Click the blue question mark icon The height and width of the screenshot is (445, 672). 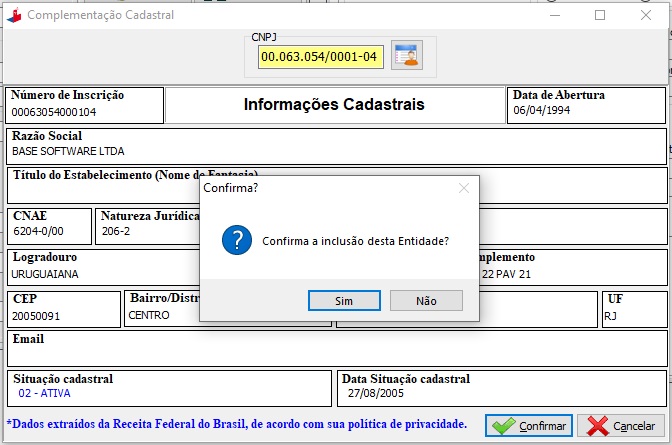(x=237, y=240)
